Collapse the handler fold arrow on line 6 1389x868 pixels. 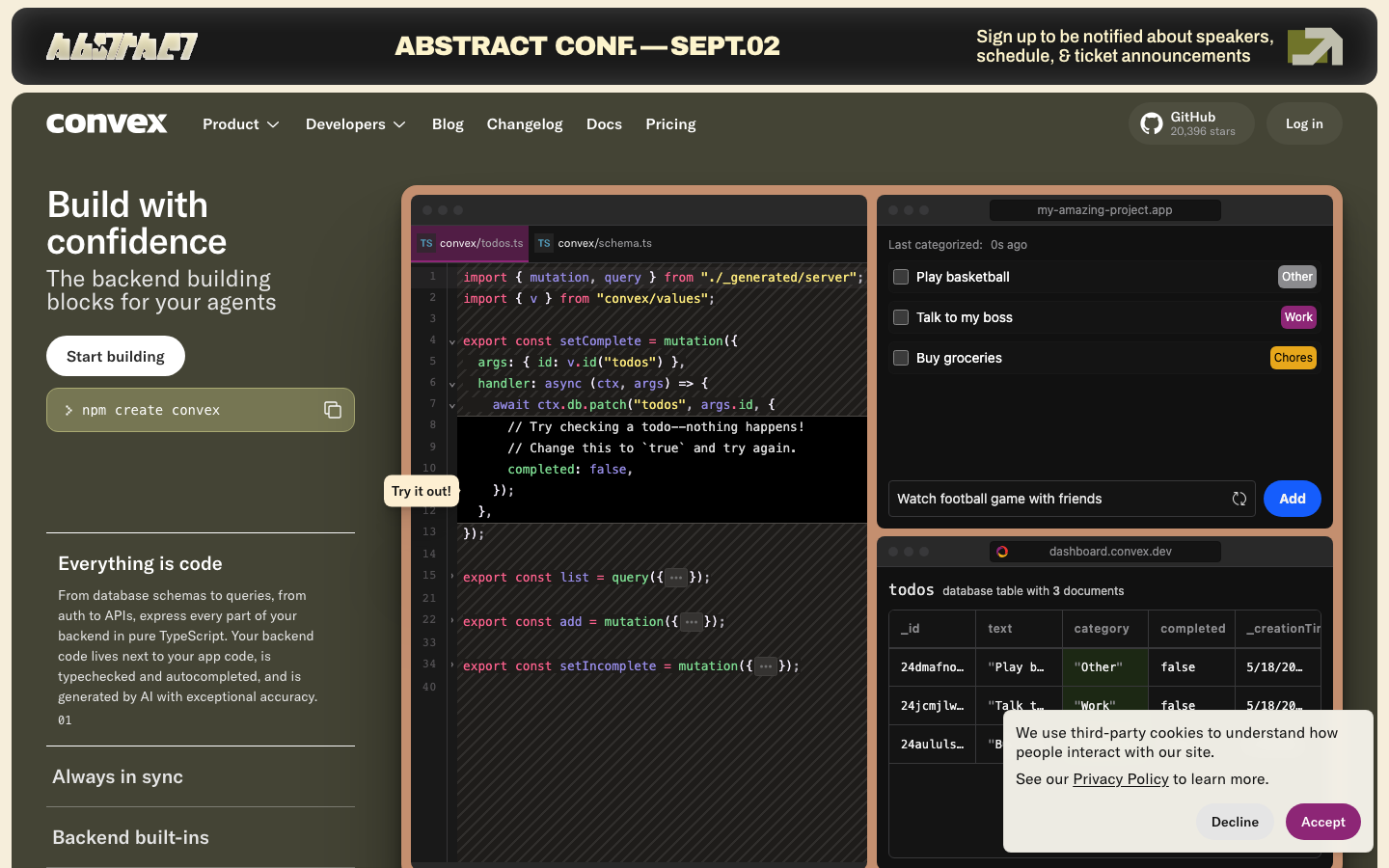[x=452, y=384]
